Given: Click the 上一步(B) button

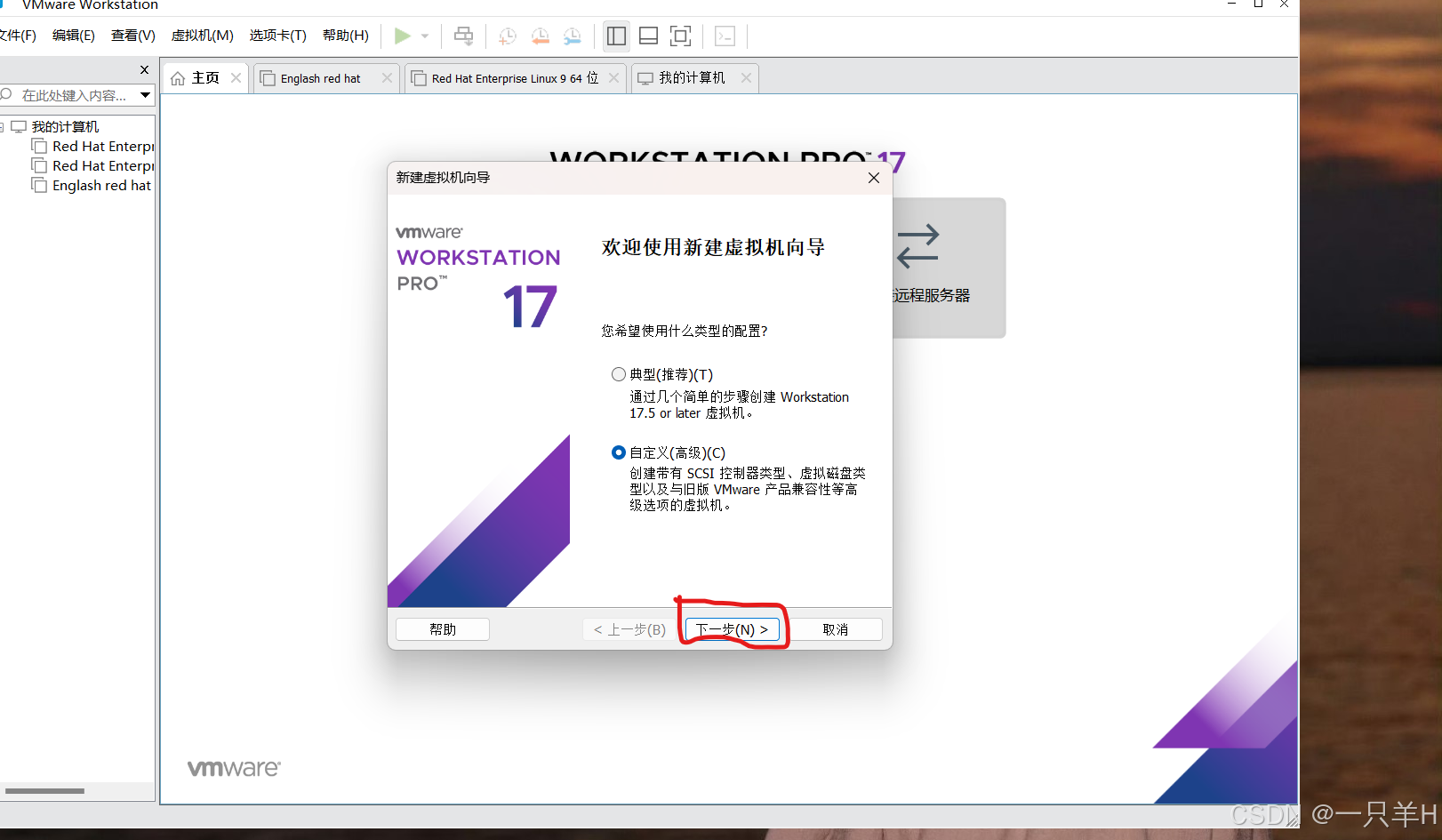Looking at the screenshot, I should pyautogui.click(x=629, y=629).
